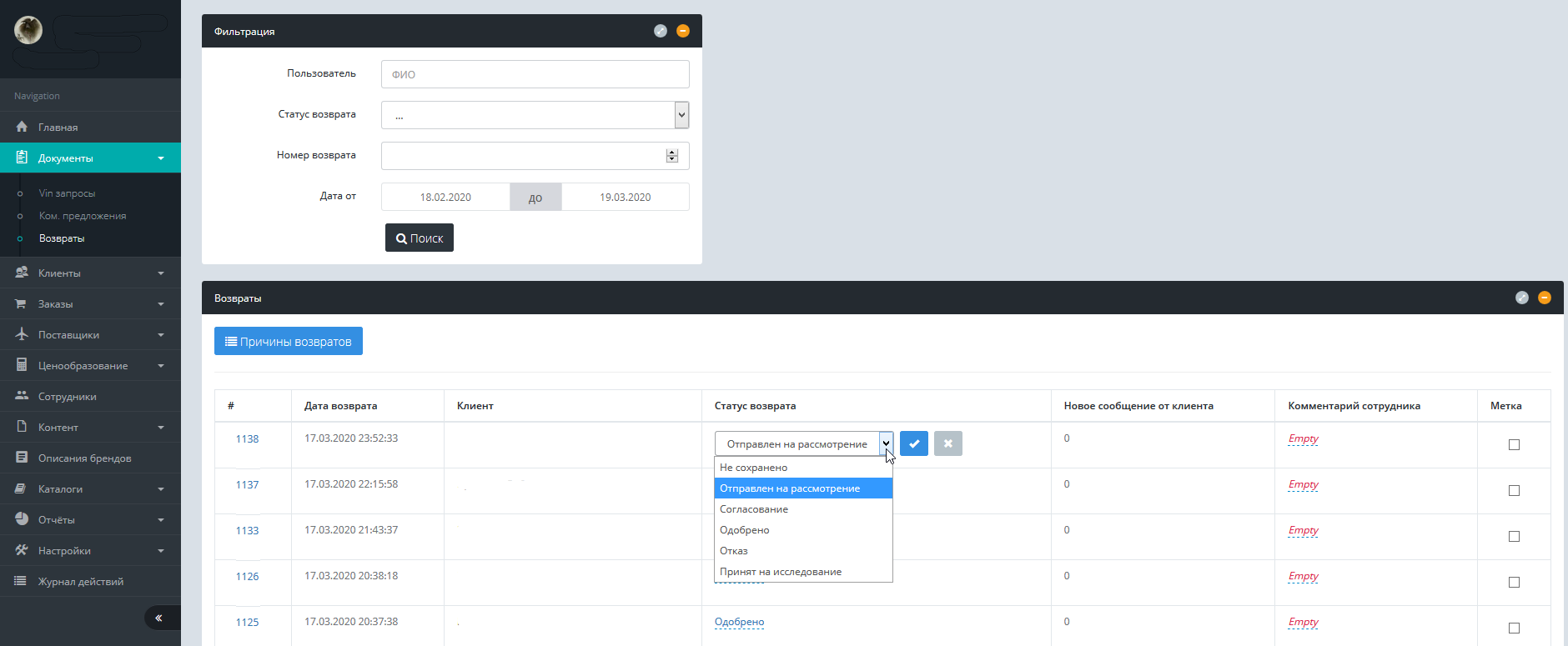Open the Статус возврата filter dropdown
Image resolution: width=1568 pixels, height=646 pixels.
click(x=535, y=115)
